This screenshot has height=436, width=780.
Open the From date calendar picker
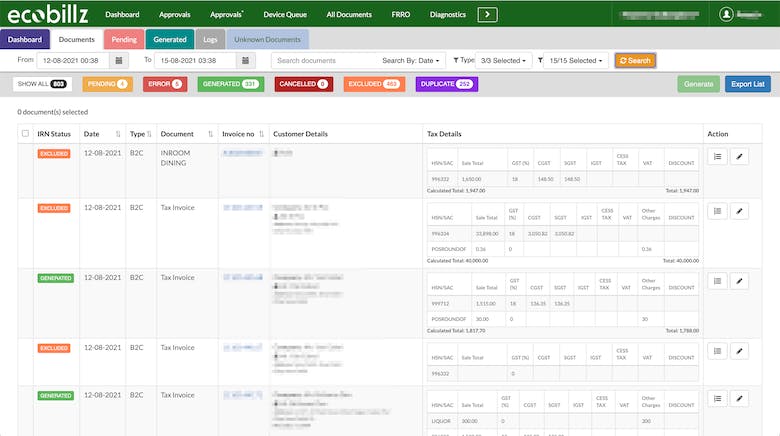[x=119, y=60]
